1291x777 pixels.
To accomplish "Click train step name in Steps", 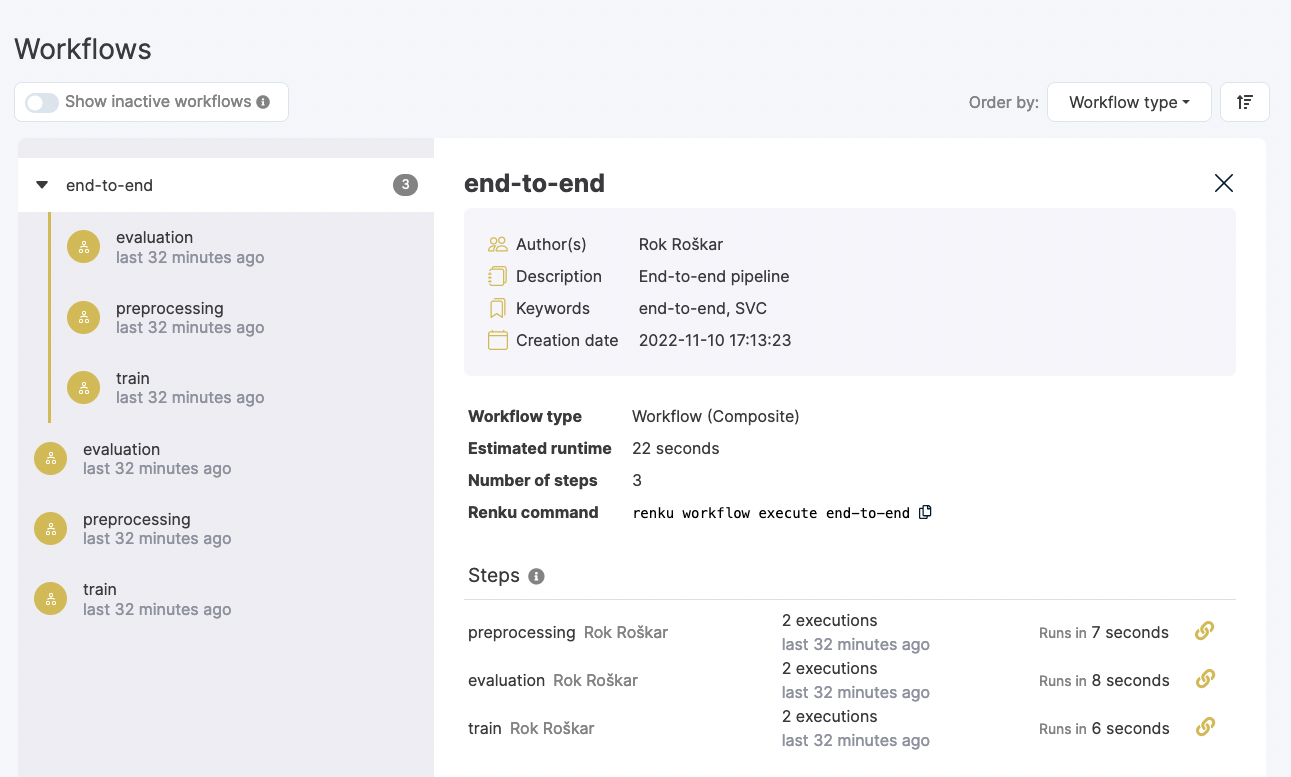I will [485, 728].
